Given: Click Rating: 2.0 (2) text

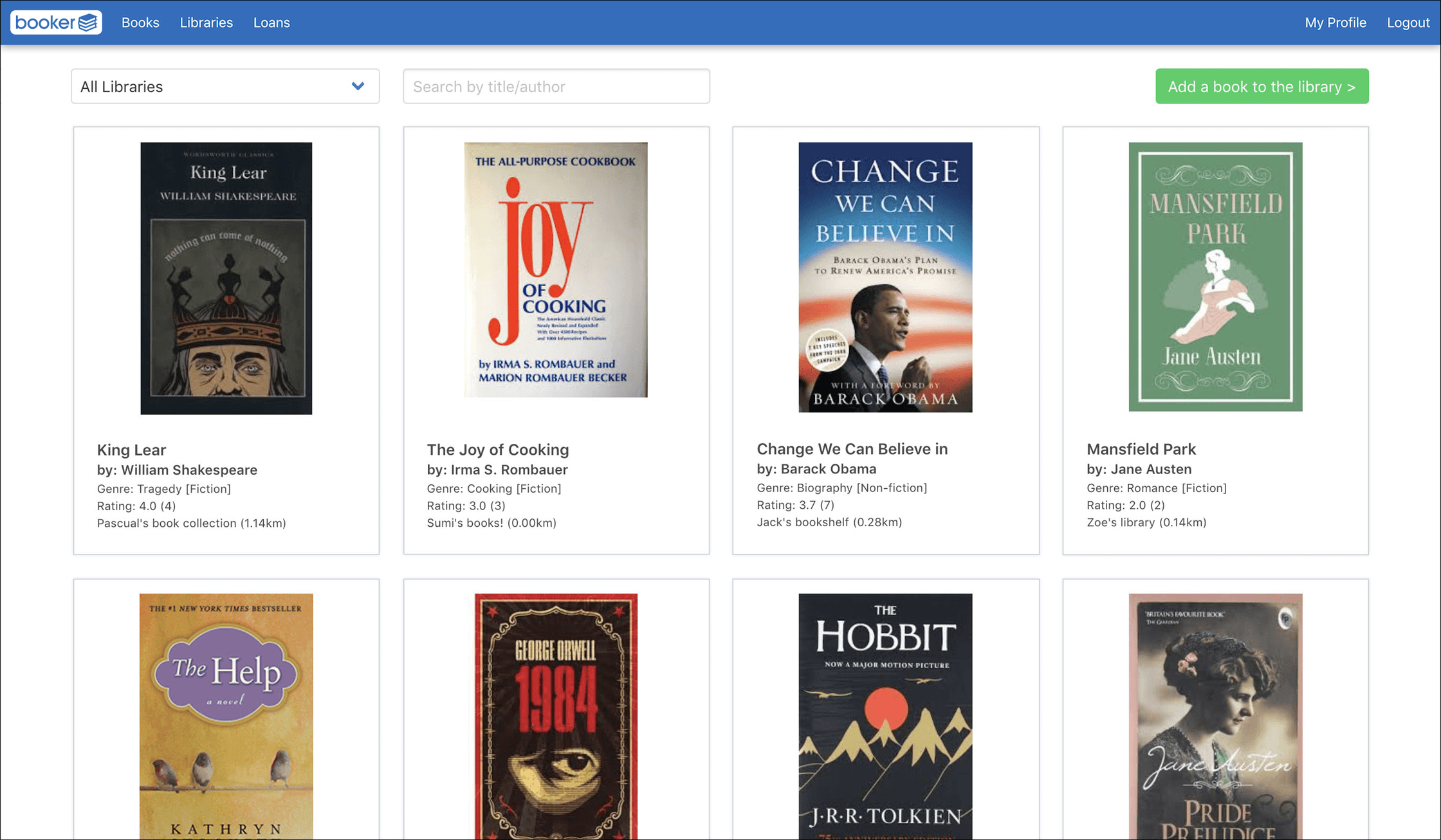Looking at the screenshot, I should (1126, 506).
